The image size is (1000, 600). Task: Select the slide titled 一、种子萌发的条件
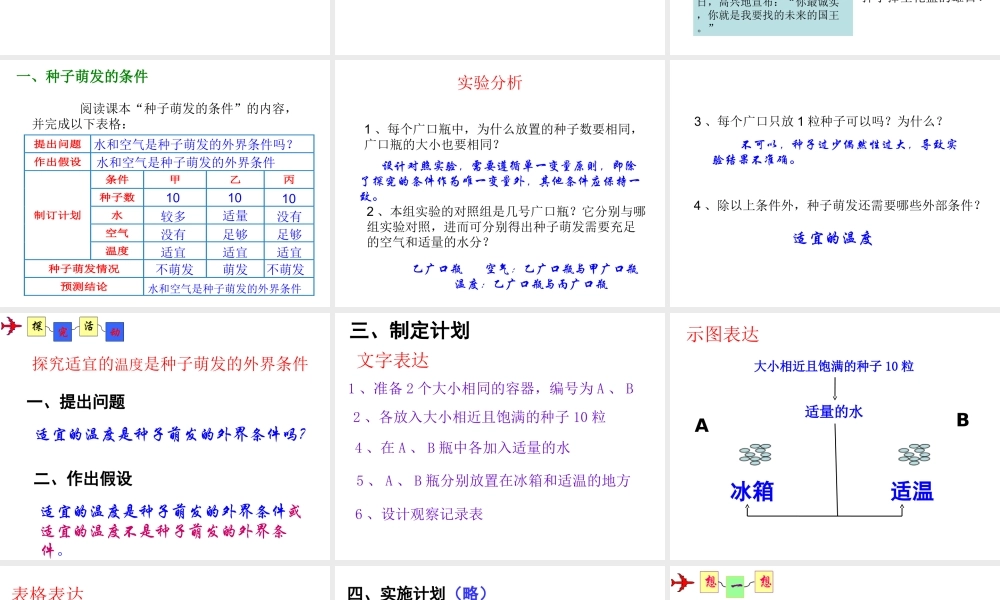click(165, 183)
